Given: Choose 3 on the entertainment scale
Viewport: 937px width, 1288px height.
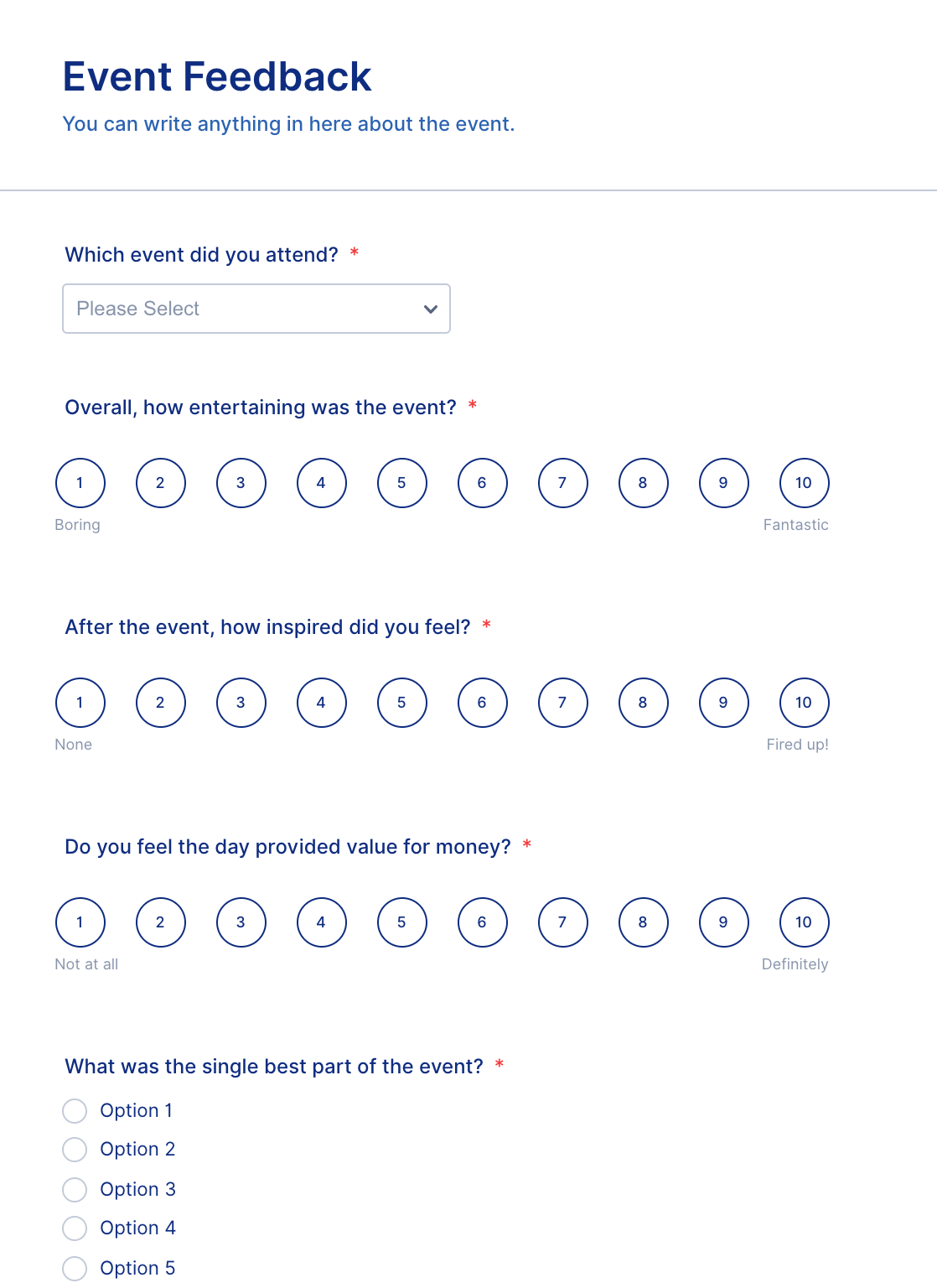Looking at the screenshot, I should 241,482.
